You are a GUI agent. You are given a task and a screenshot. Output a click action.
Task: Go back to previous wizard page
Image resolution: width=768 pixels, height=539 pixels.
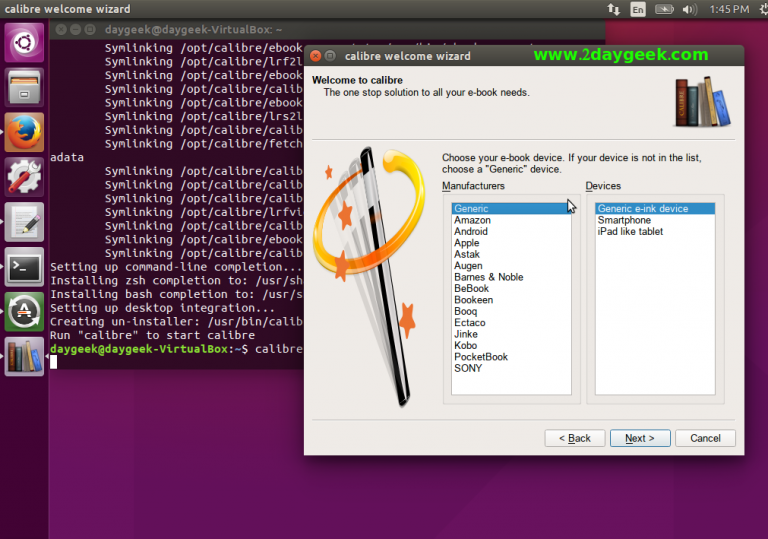(x=575, y=438)
